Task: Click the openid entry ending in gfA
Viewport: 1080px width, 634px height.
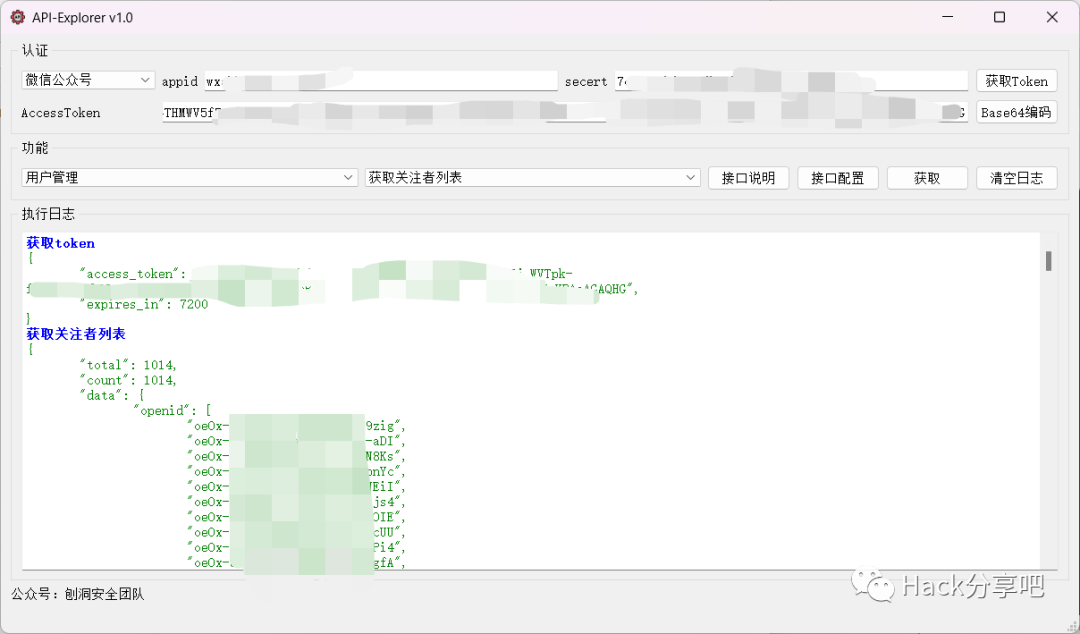Action: tap(297, 562)
